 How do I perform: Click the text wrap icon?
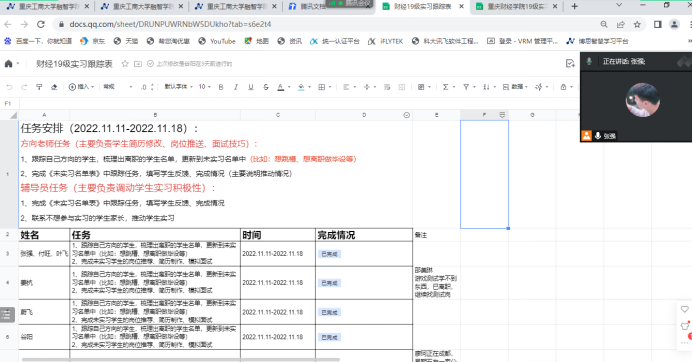tap(387, 87)
